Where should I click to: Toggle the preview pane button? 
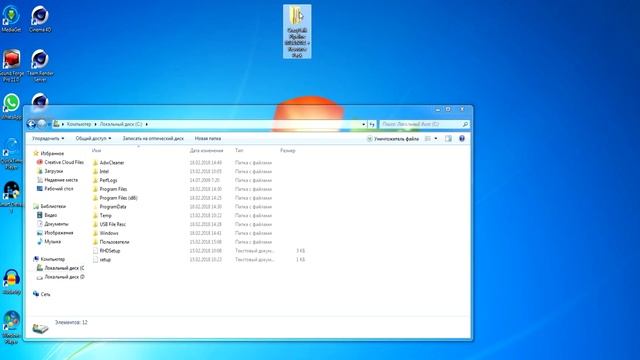[x=448, y=139]
